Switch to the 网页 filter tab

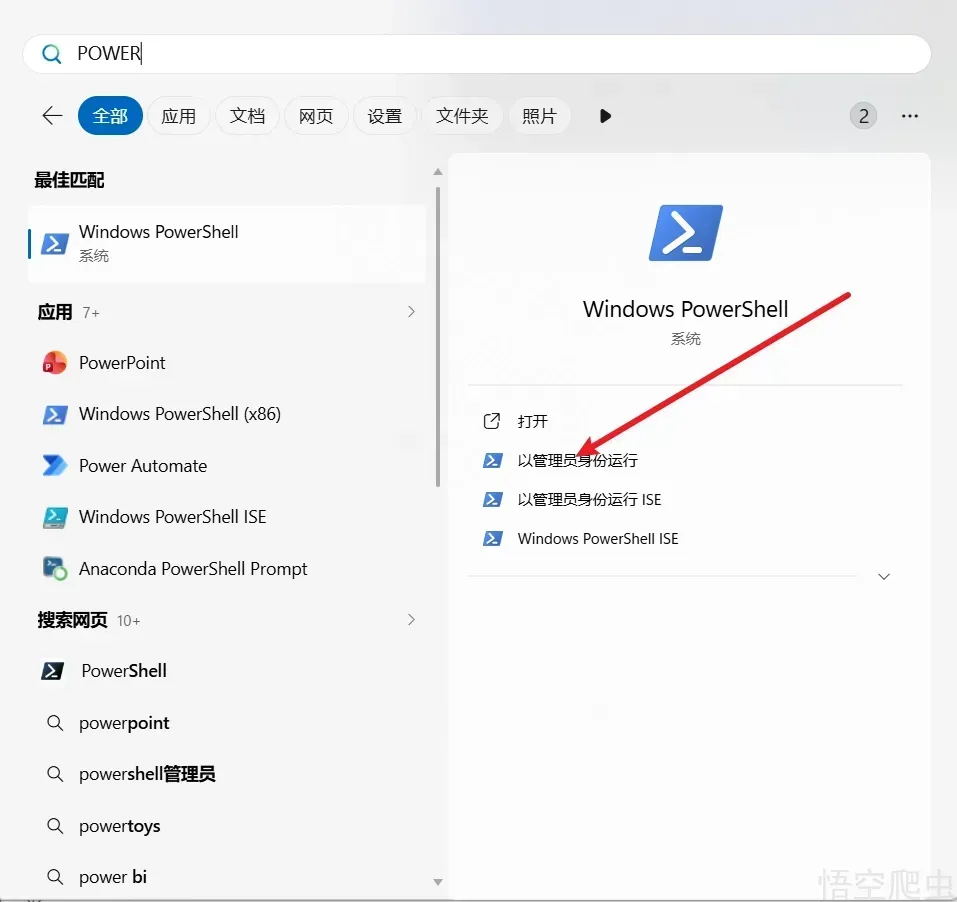click(316, 115)
